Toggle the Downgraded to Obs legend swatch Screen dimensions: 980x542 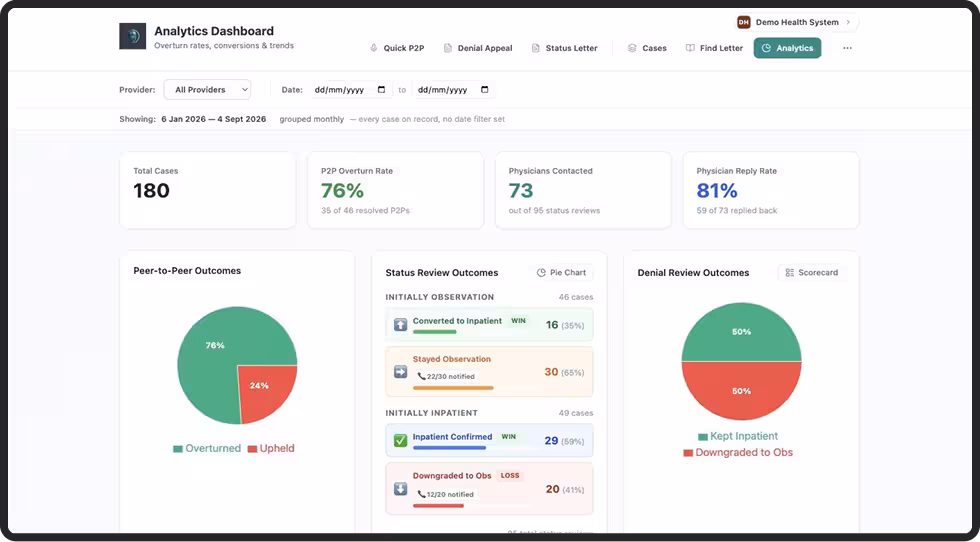pyautogui.click(x=688, y=453)
